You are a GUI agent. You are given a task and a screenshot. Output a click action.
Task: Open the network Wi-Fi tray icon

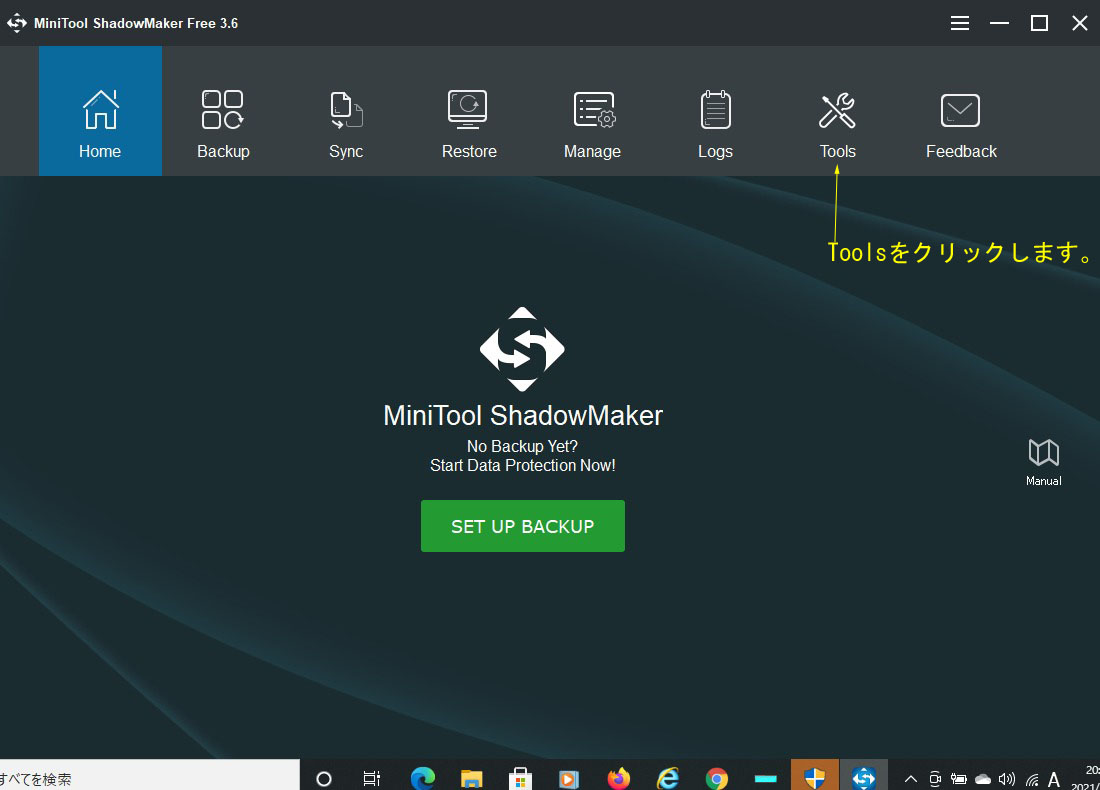[x=1032, y=779]
